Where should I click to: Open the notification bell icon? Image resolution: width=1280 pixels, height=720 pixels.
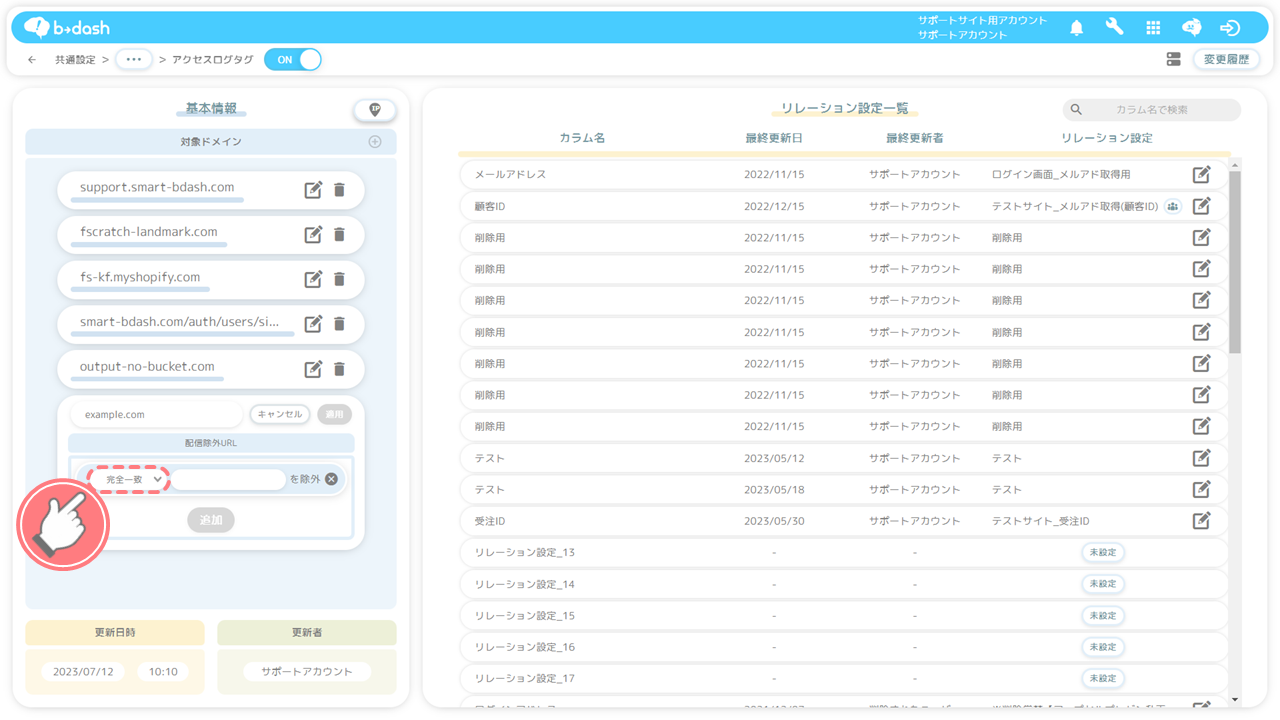pos(1076,28)
